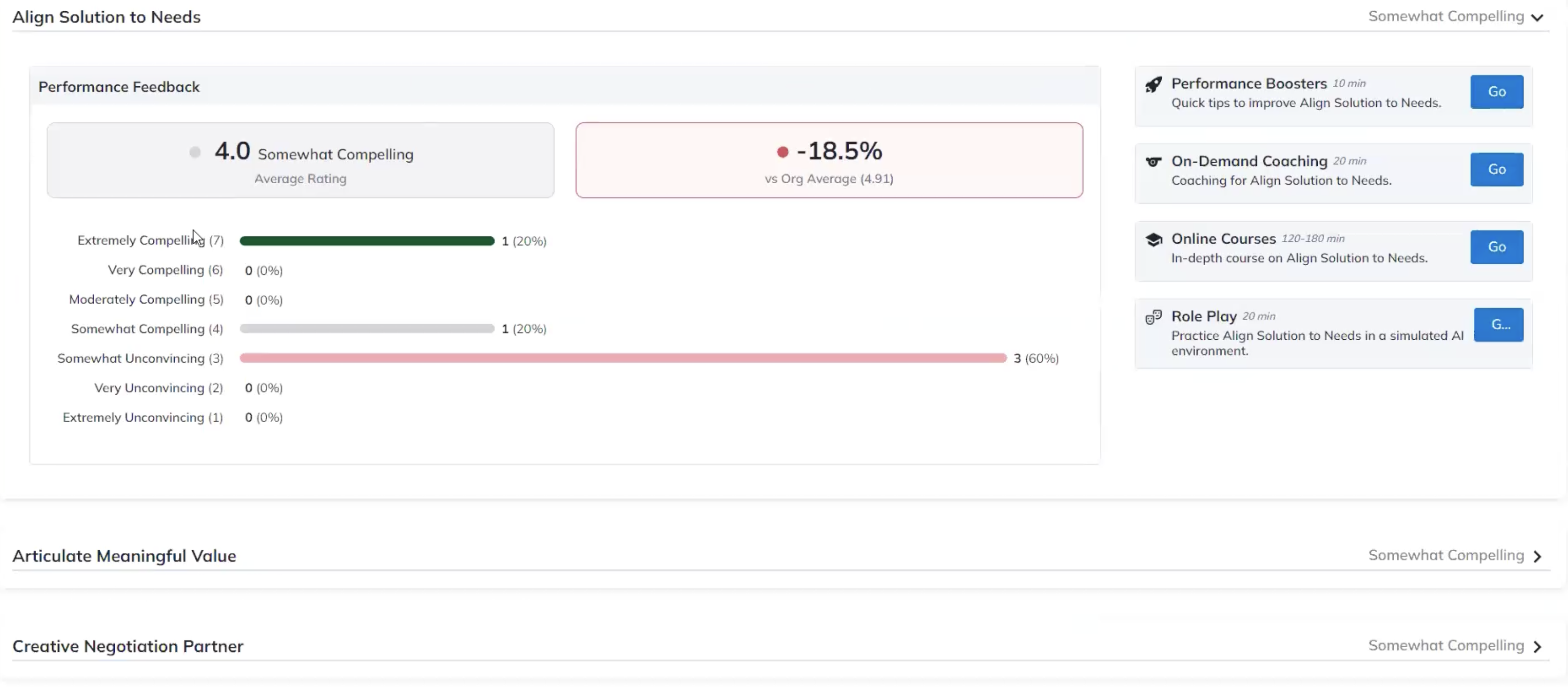
Task: Open the Creative Negotiation Partner section title
Action: point(128,646)
